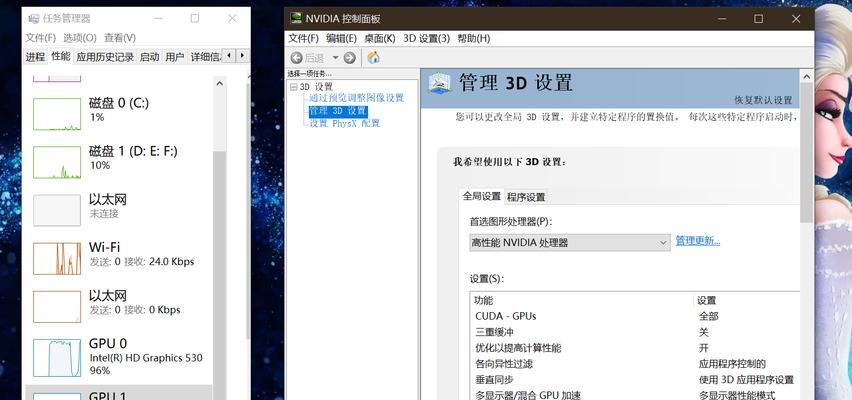Click the 管理 3D 设置 header icon

coord(440,83)
